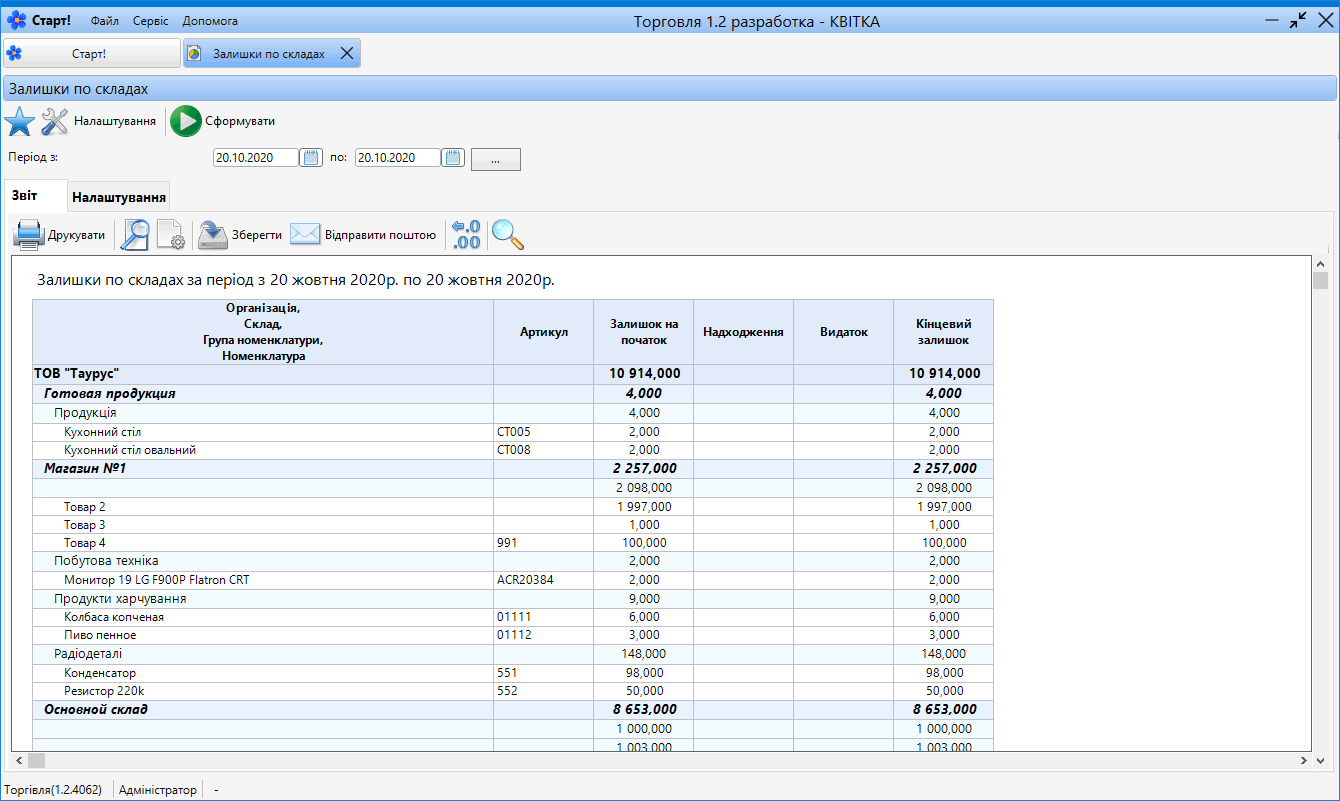Image resolution: width=1340 pixels, height=801 pixels.
Task: Click the magnifying glass search icon
Action: pos(508,235)
